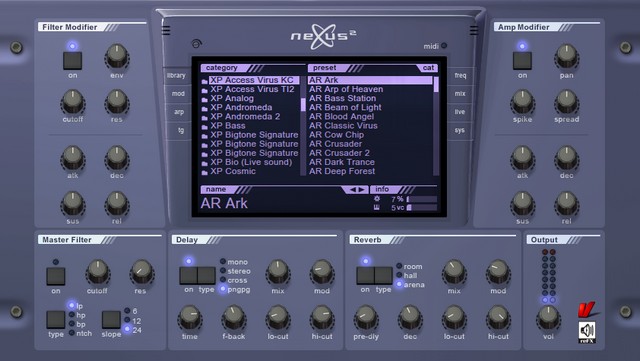Enable the Master Filter on button
This screenshot has width=640, height=361.
pos(56,276)
